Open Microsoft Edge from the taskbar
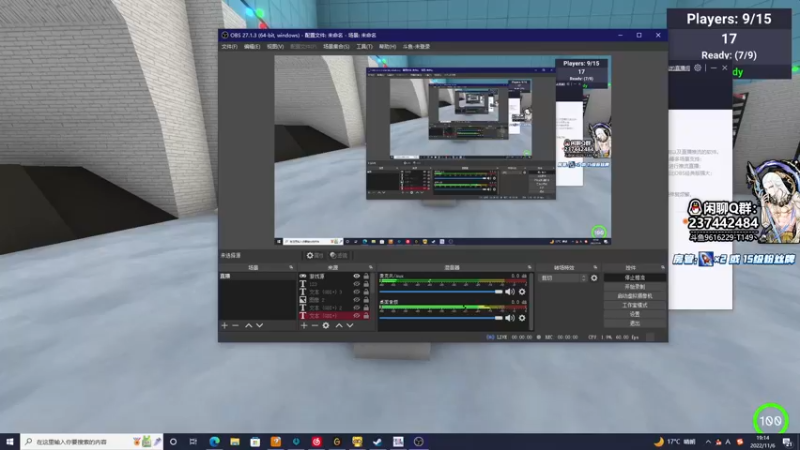The image size is (800, 450). 214,442
